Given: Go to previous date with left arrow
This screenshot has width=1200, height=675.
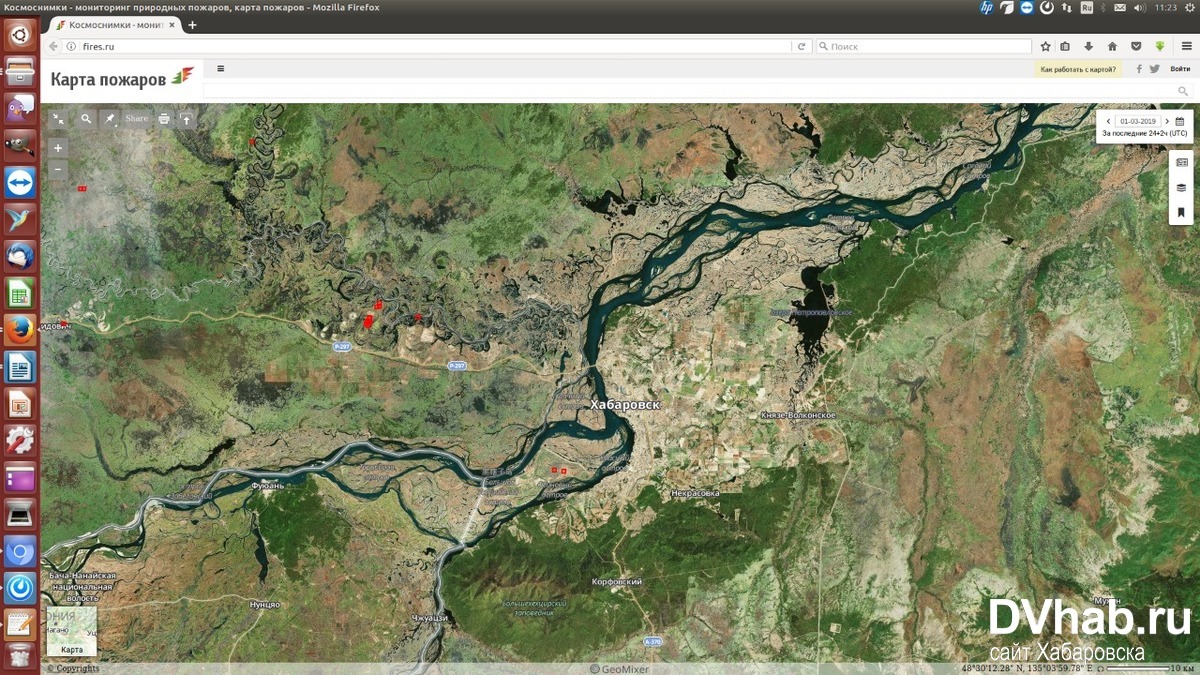Looking at the screenshot, I should coord(1108,121).
